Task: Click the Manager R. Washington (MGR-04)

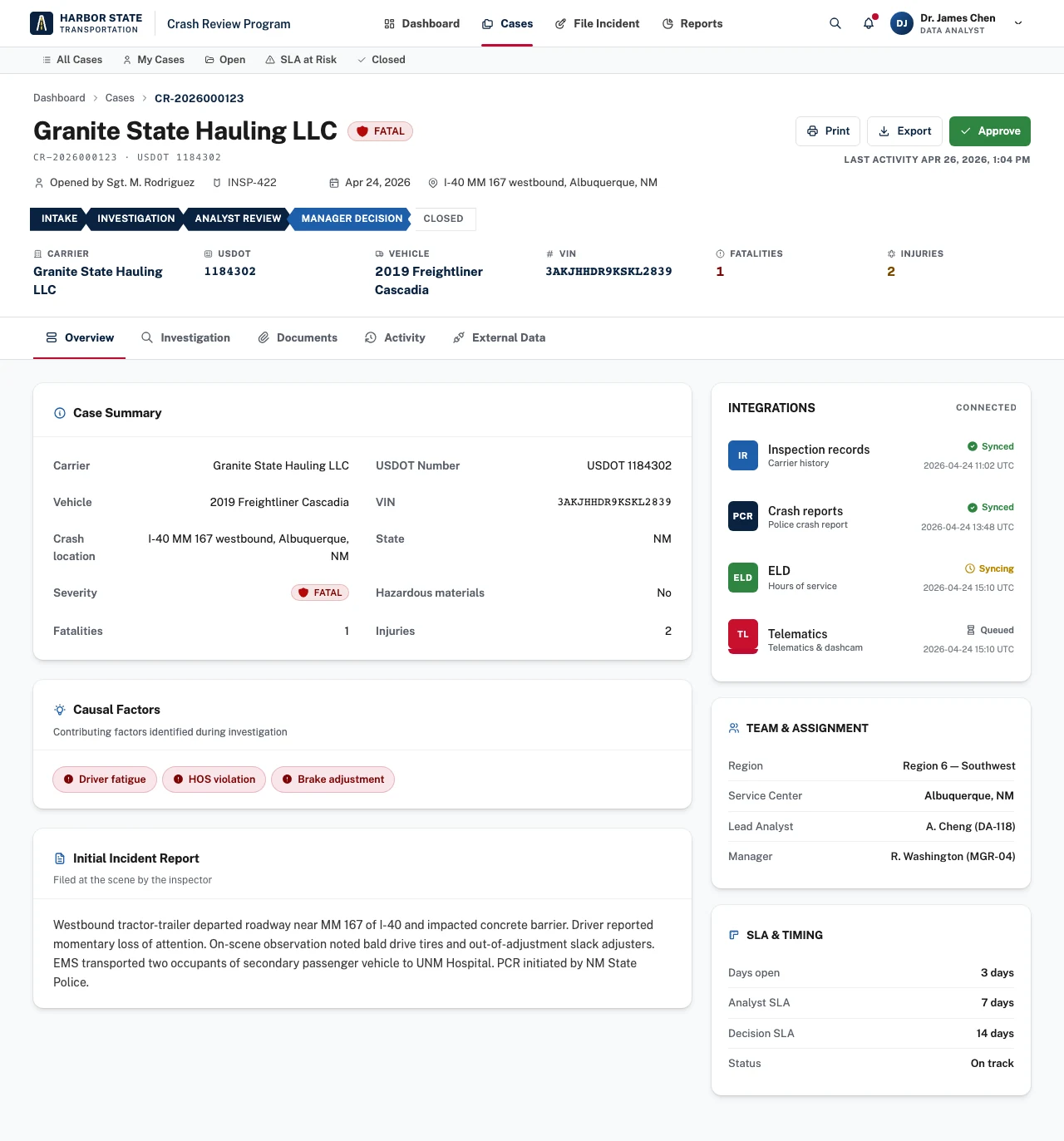Action: pos(953,856)
